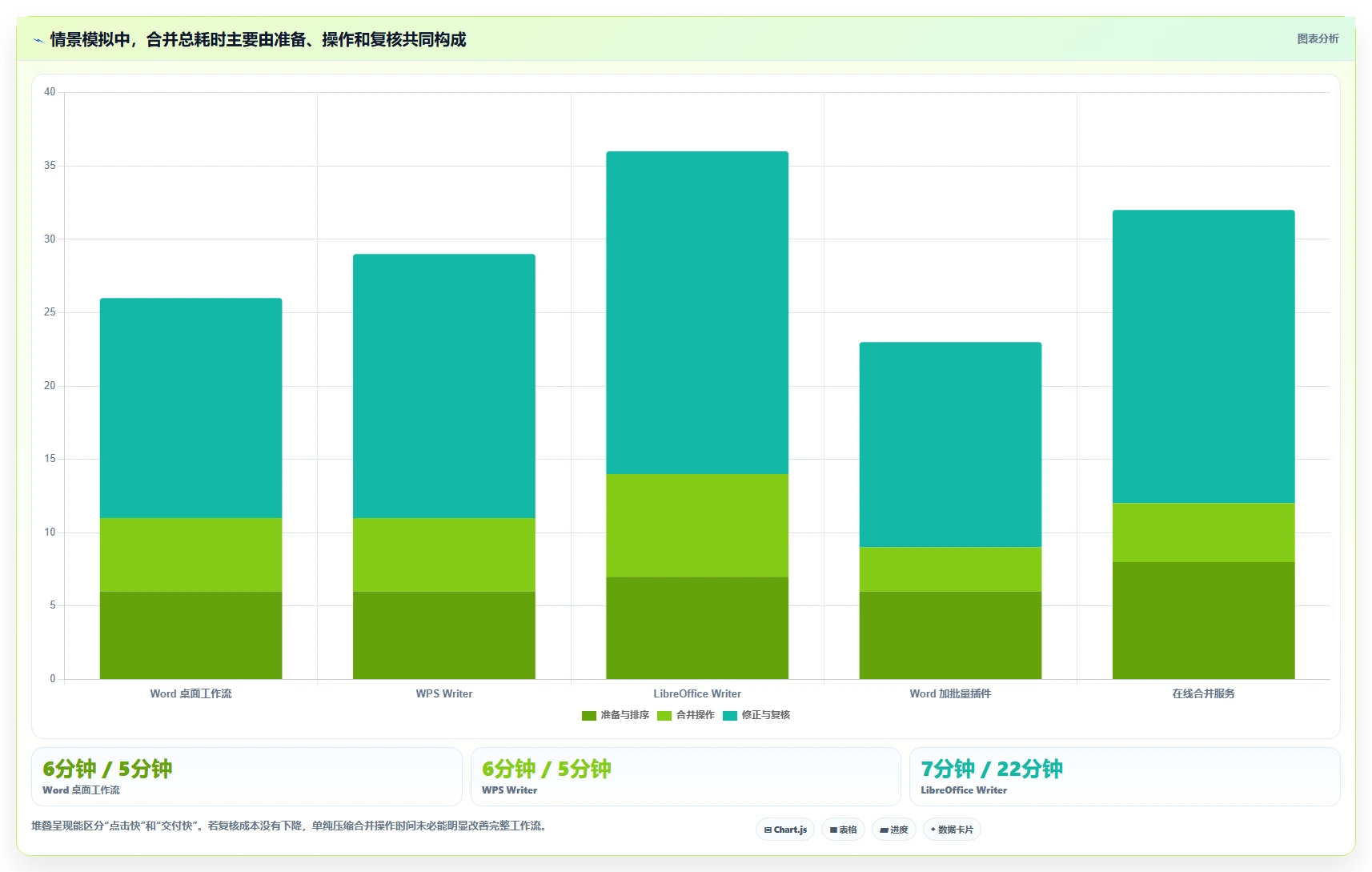This screenshot has height=872, width=1372.
Task: Click the light green 合并操作 segment of the Word 桌面工作流 bar
Action: pyautogui.click(x=191, y=555)
